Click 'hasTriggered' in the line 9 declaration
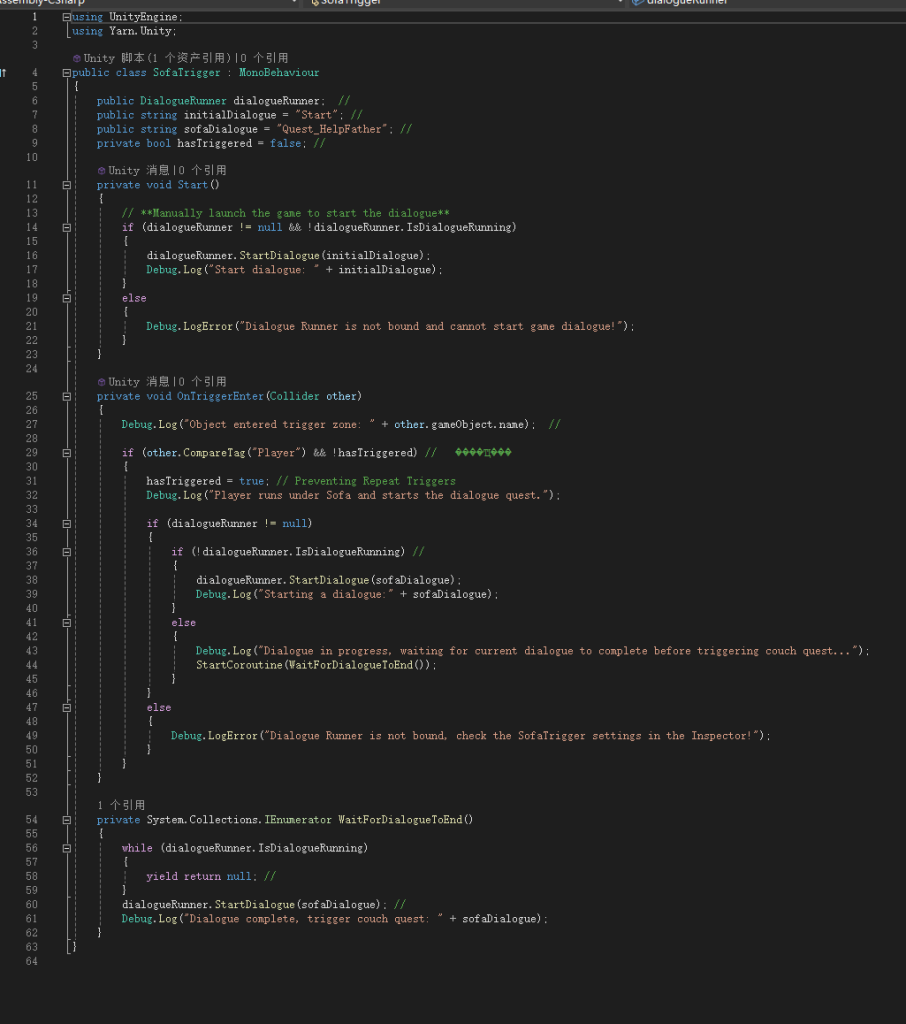906x1024 pixels. (214, 144)
